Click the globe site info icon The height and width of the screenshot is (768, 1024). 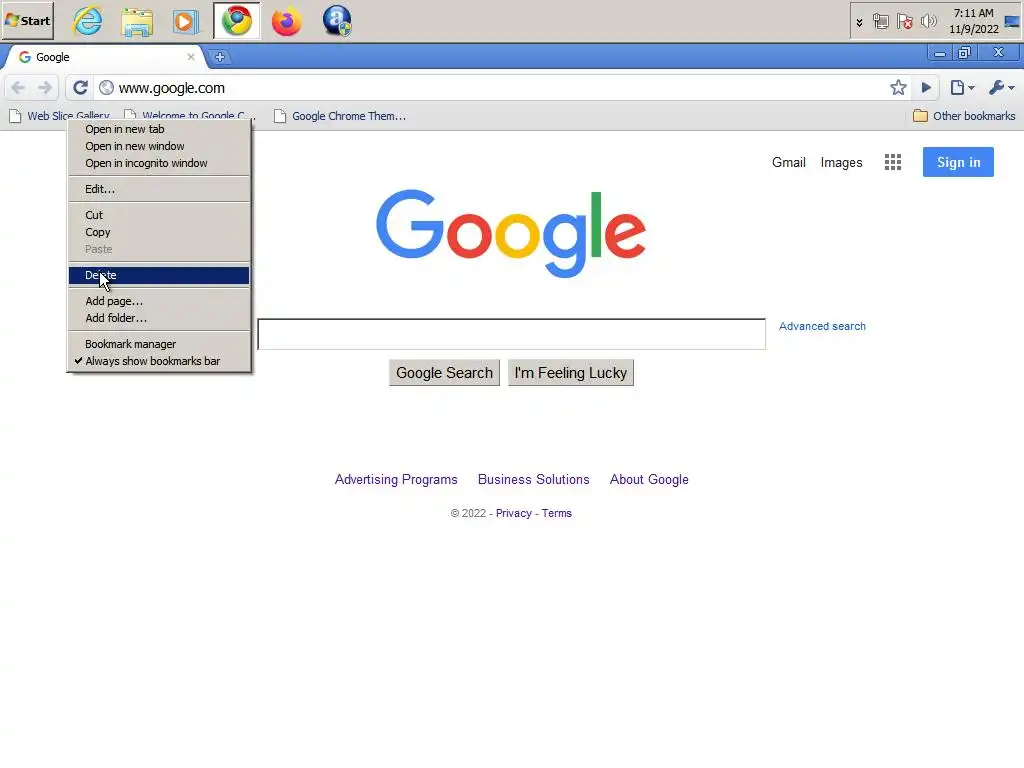tap(106, 88)
